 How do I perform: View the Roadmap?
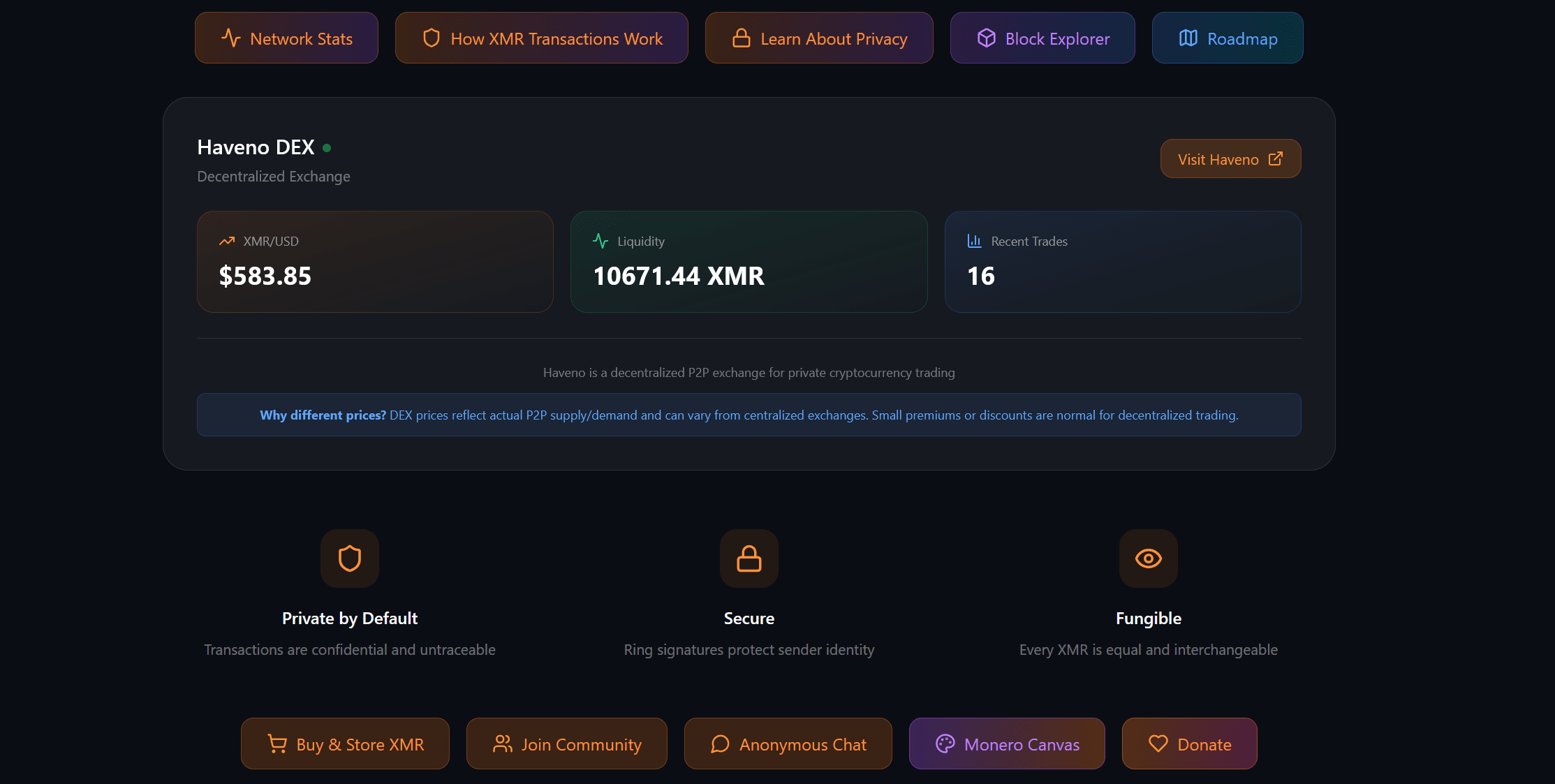click(1228, 38)
